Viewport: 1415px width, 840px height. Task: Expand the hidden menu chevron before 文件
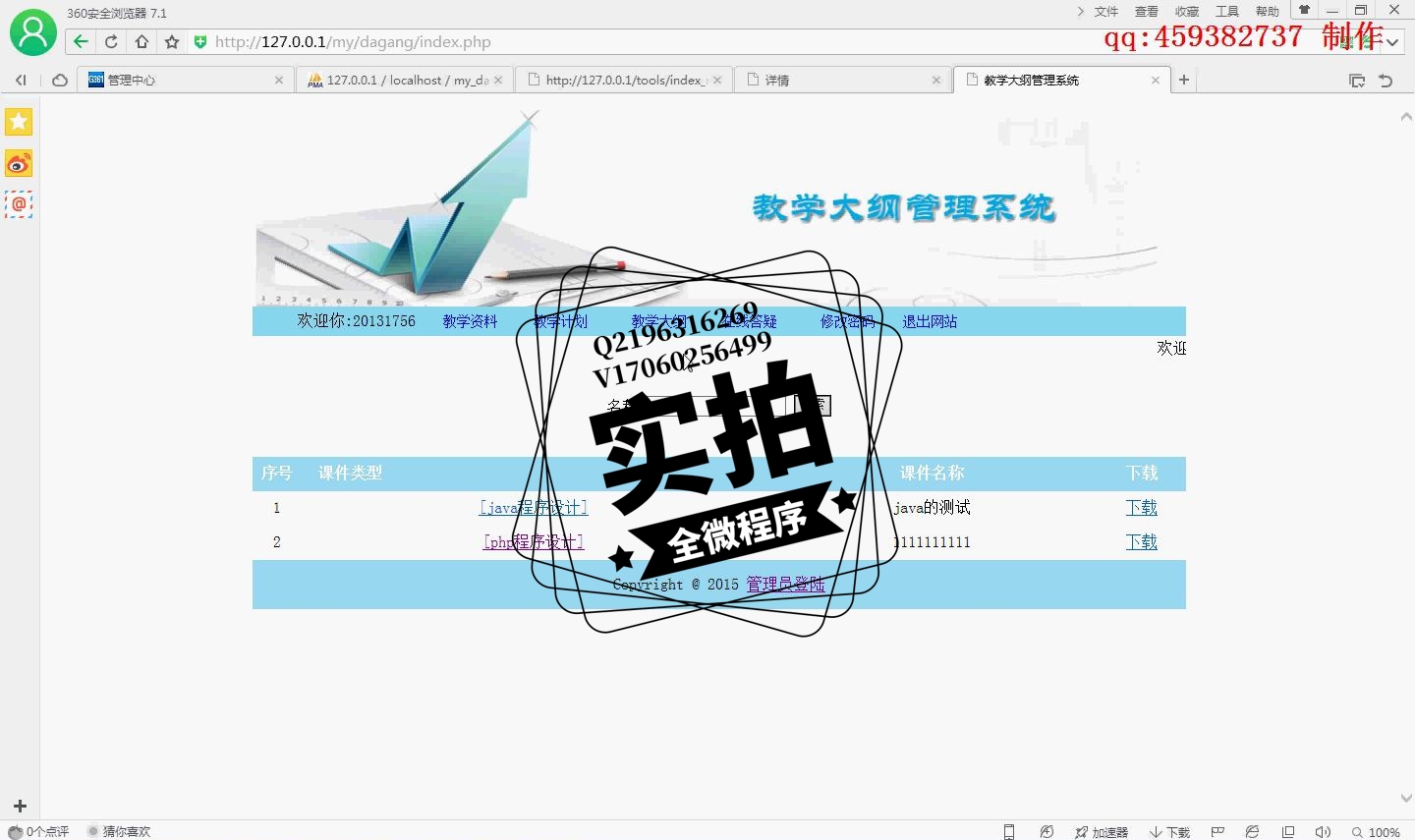point(1080,11)
